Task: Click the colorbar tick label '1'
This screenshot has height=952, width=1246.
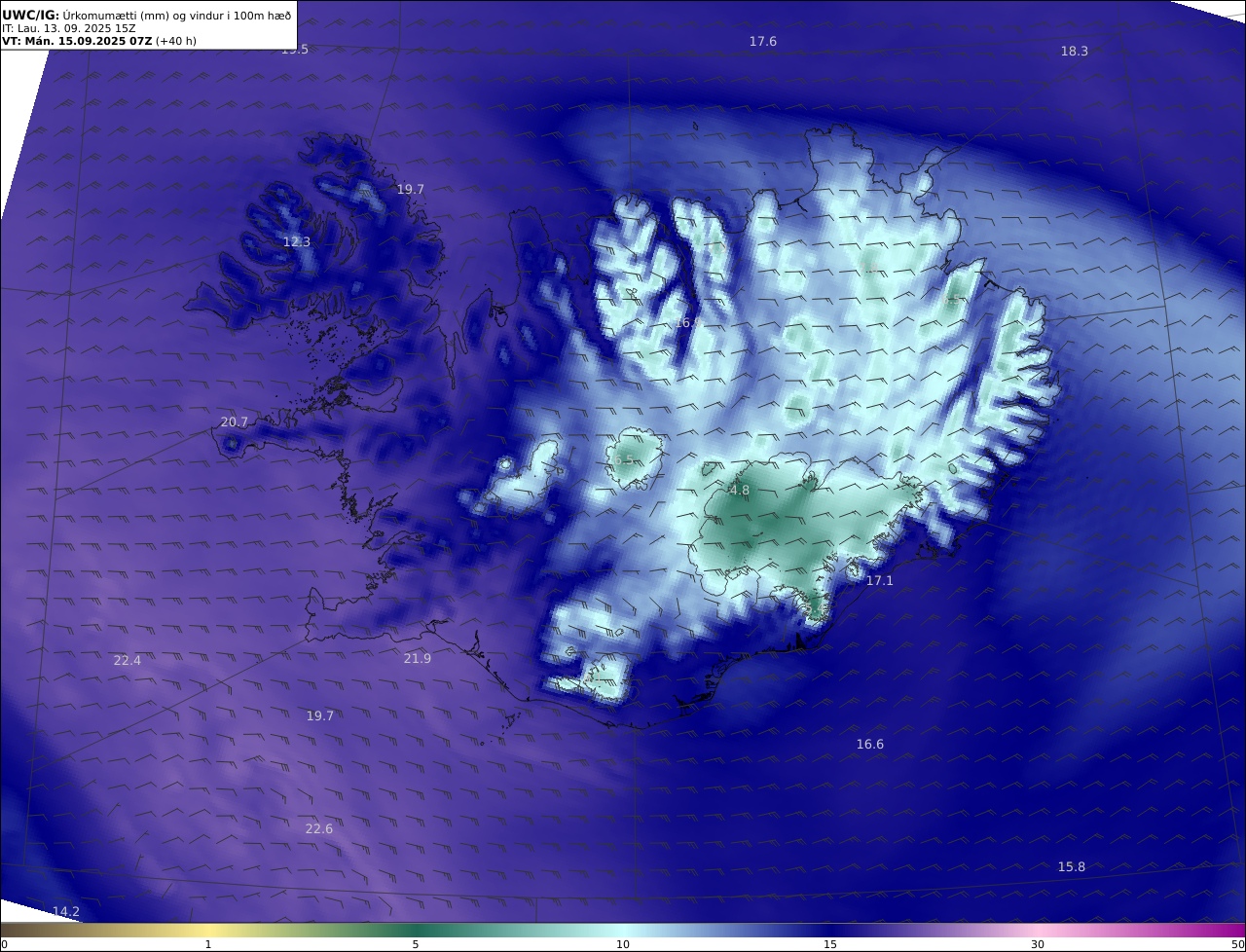Action: point(208,944)
